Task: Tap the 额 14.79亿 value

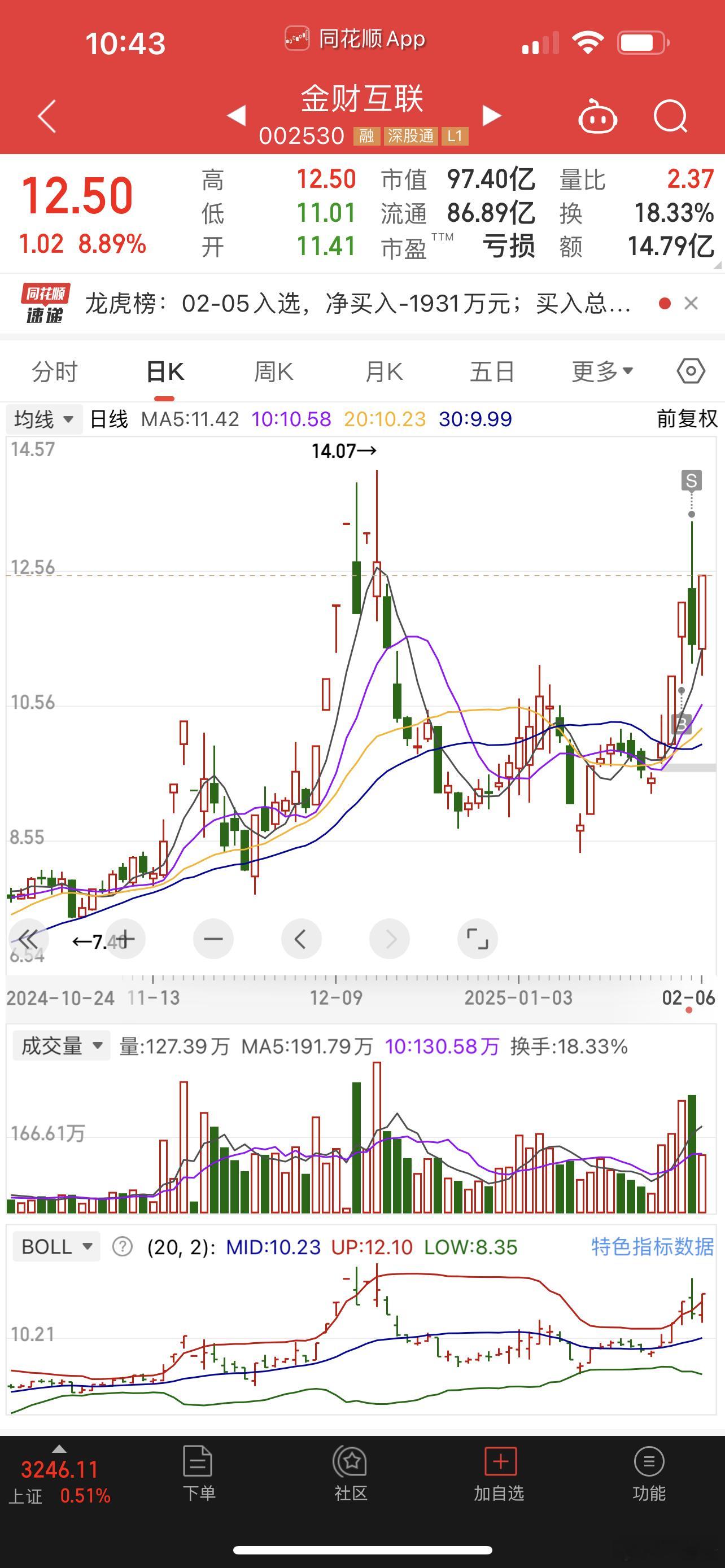Action: pos(670,247)
